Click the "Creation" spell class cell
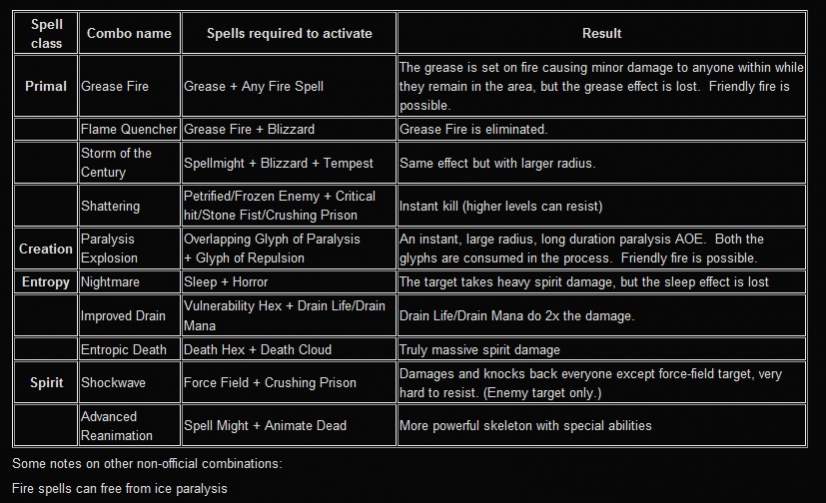The image size is (826, 503). 45,248
